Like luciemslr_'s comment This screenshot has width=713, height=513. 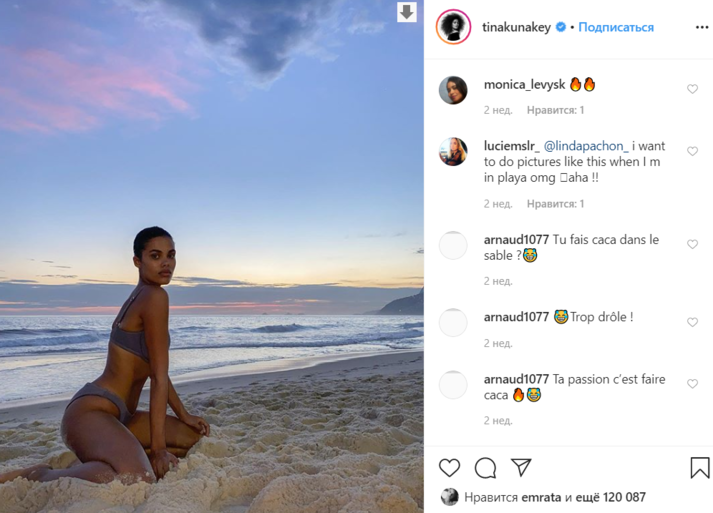692,151
